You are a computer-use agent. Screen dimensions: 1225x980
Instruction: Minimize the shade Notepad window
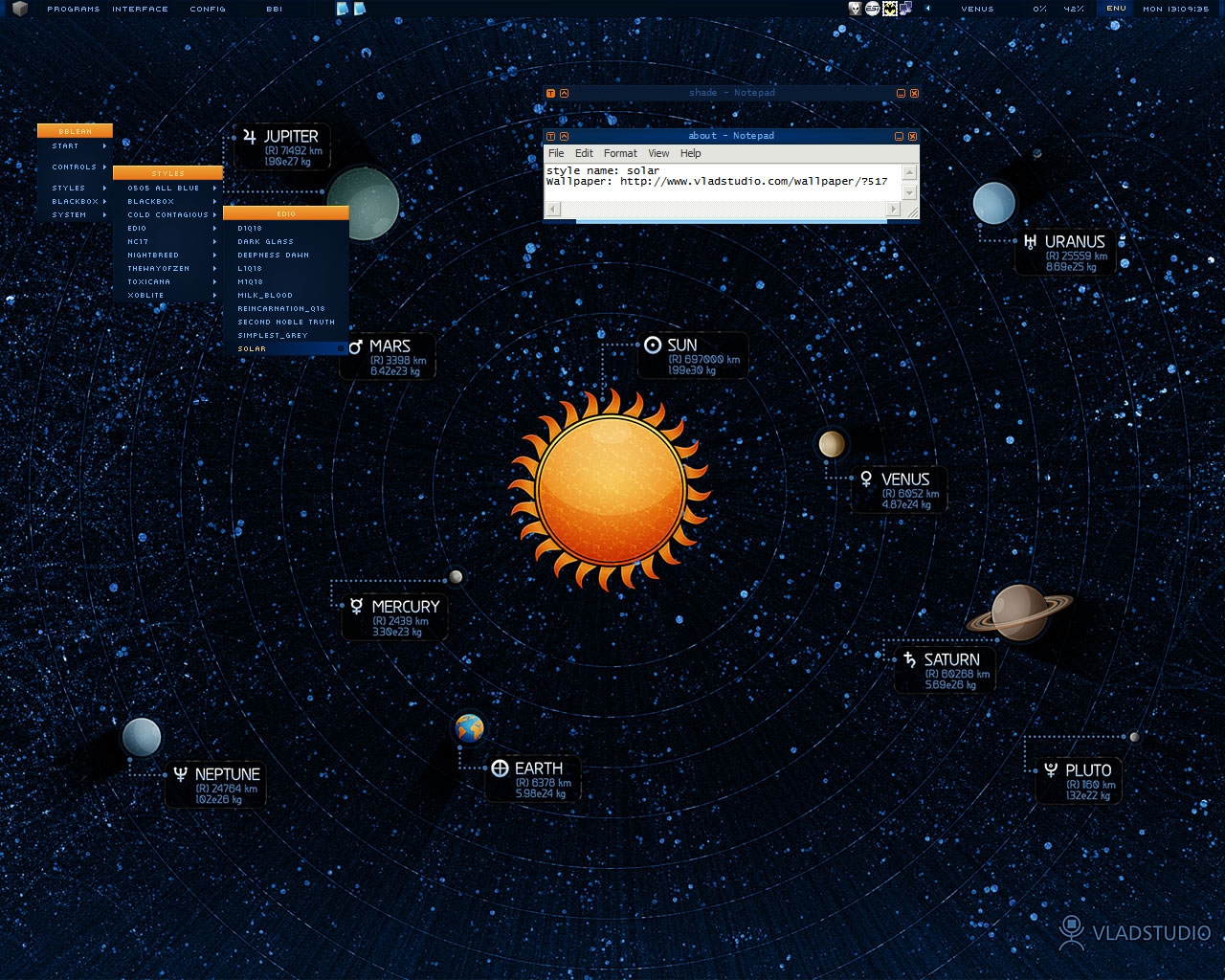click(901, 93)
